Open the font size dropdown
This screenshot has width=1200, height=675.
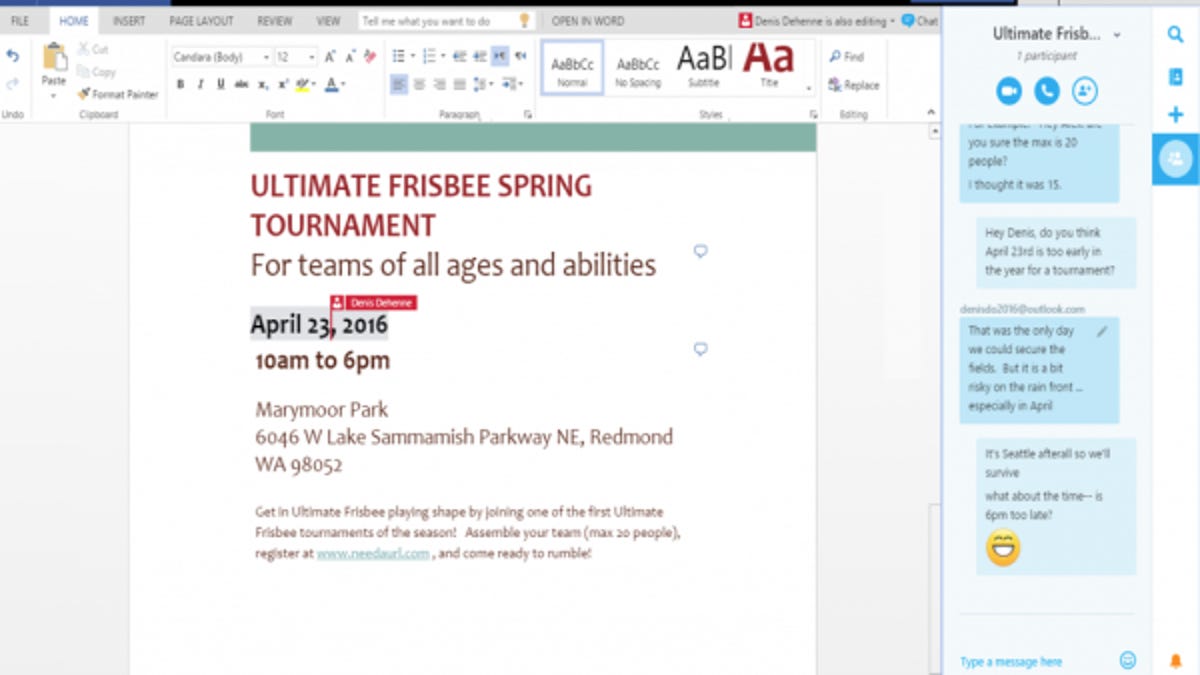point(312,58)
